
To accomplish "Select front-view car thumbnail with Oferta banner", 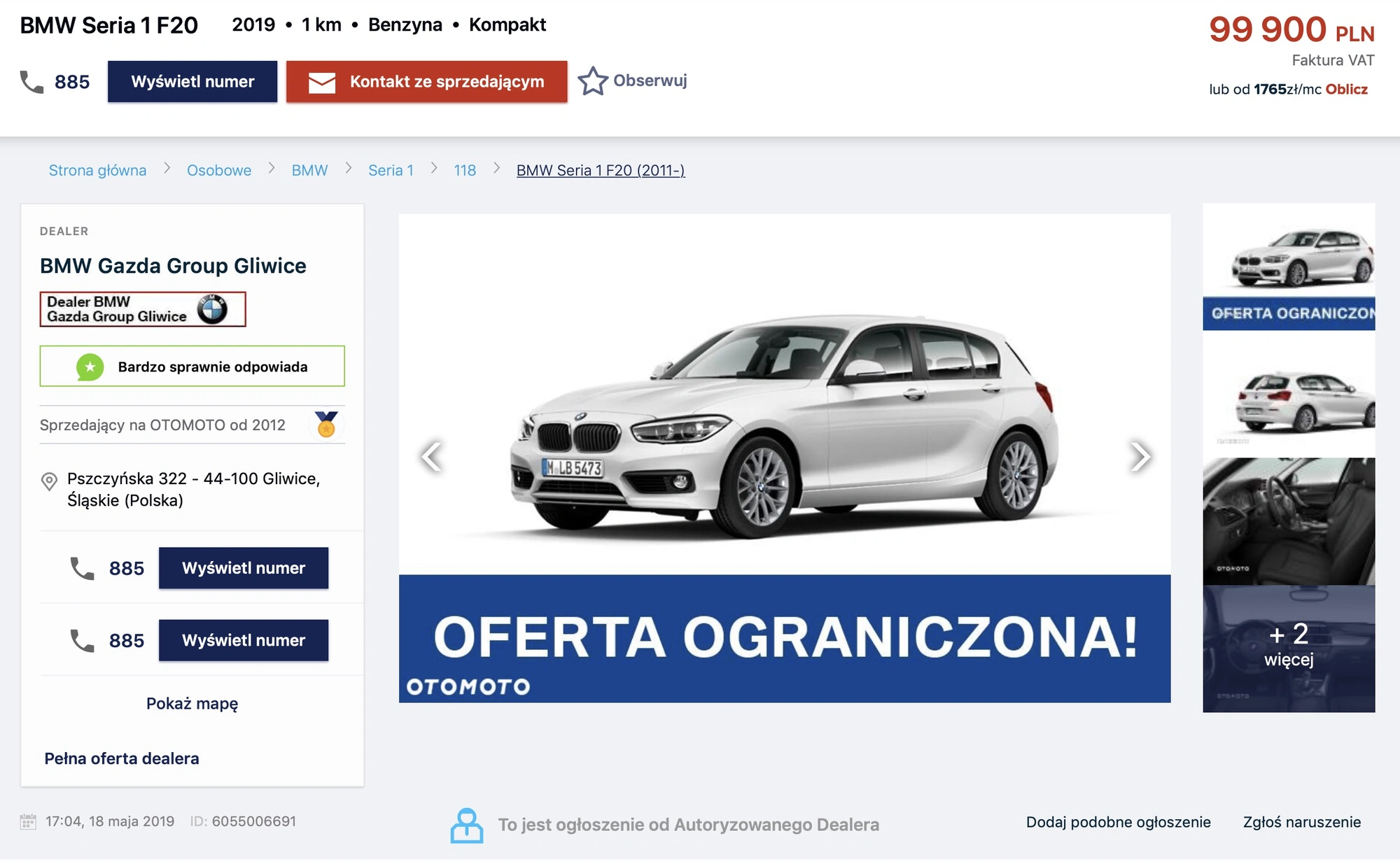I will tap(1289, 267).
